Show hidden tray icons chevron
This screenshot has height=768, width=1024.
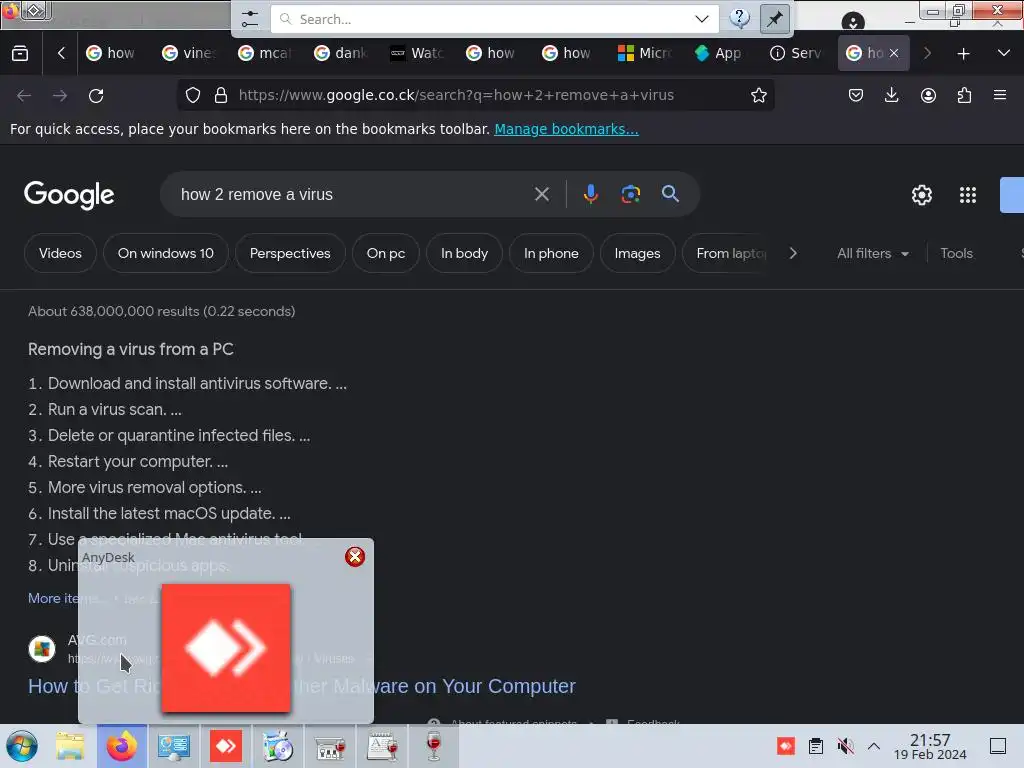point(874,746)
